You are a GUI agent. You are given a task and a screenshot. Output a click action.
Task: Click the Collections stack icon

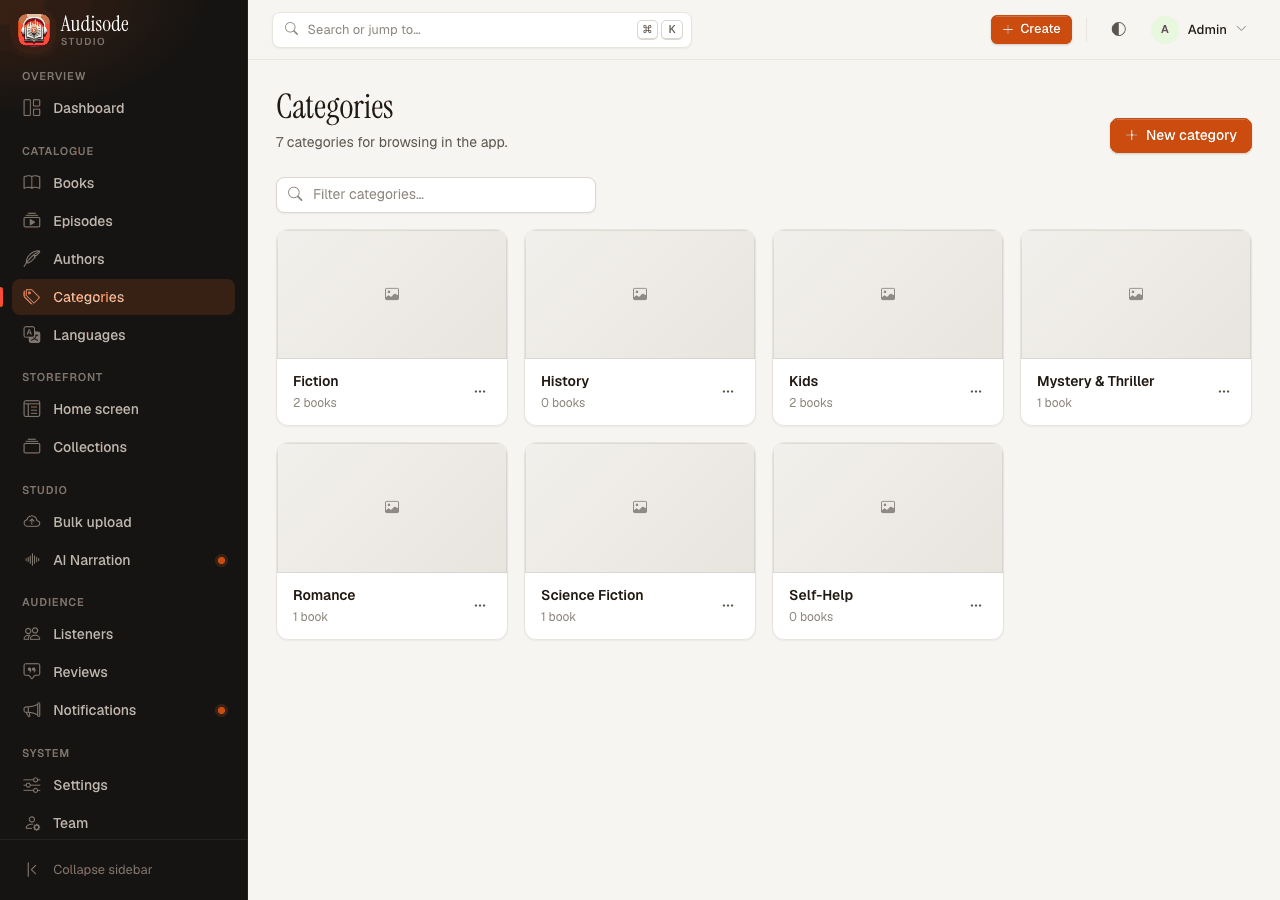(32, 447)
